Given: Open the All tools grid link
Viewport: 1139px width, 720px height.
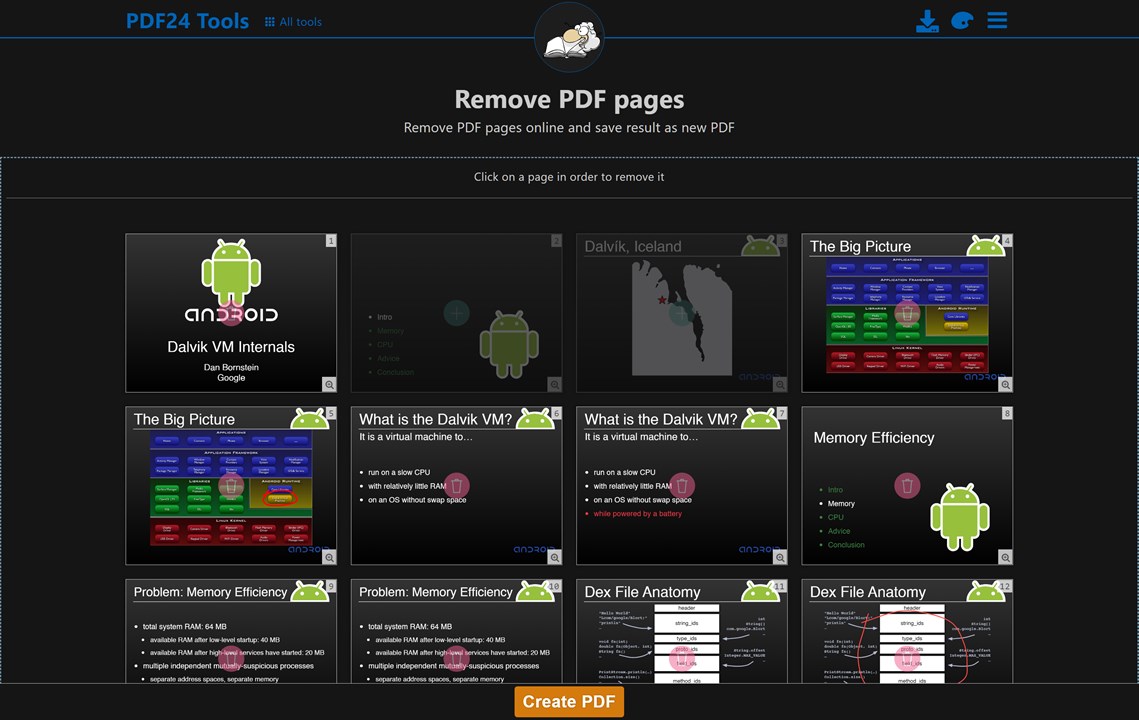Looking at the screenshot, I should [293, 22].
